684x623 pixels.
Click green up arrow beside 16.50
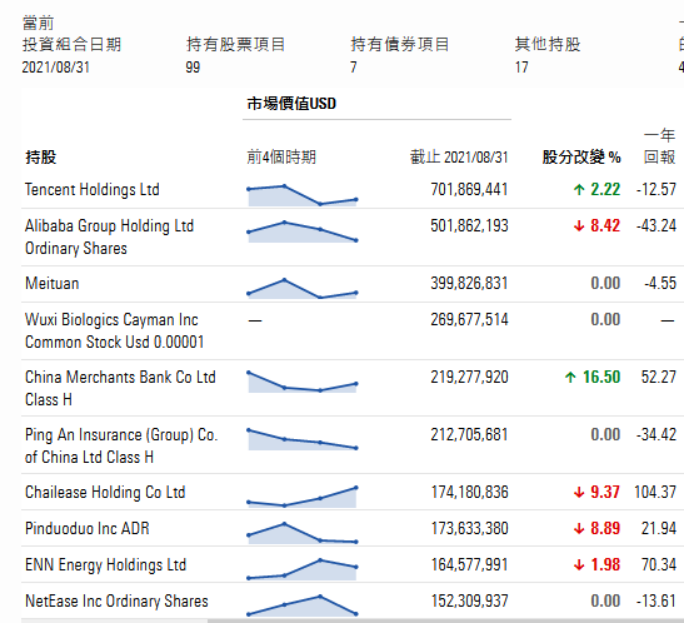coord(571,377)
